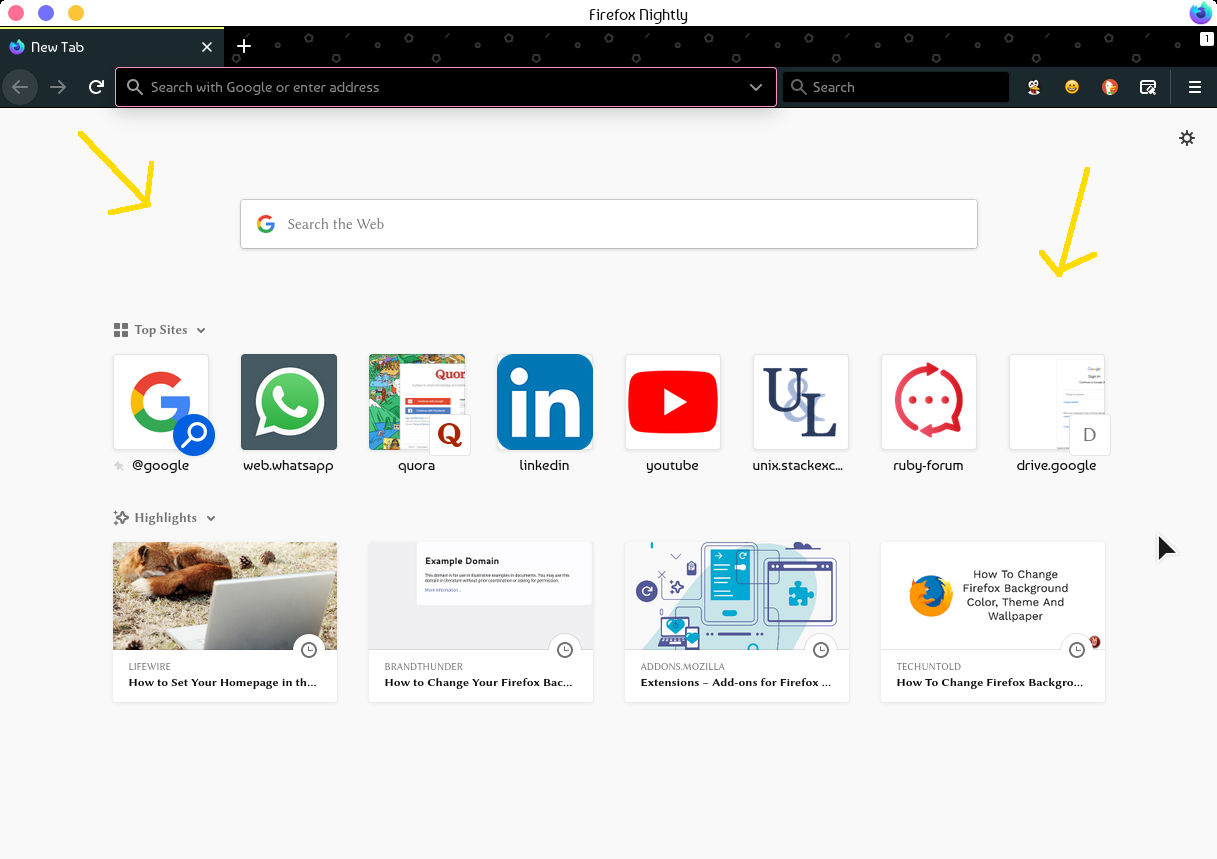Click the magnifier icon in Search box
Viewport: 1217px width, 859px height.
[x=798, y=87]
